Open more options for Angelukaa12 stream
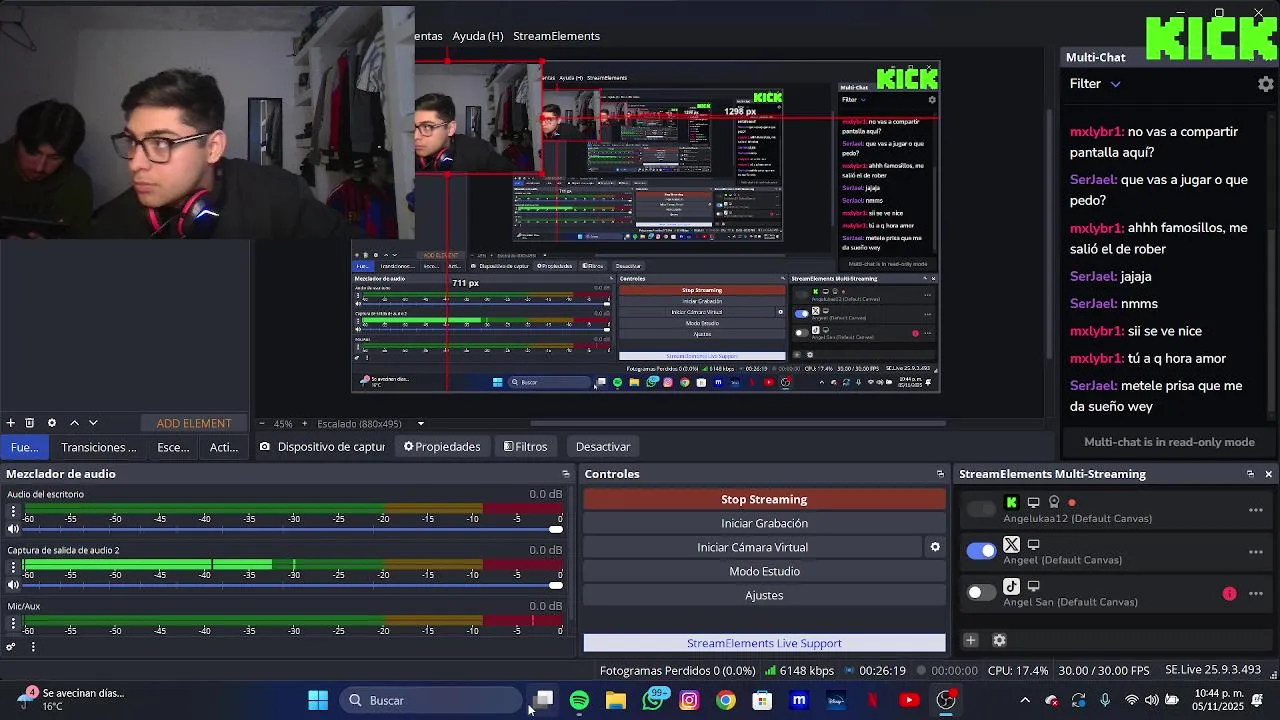The height and width of the screenshot is (720, 1280). point(1256,510)
